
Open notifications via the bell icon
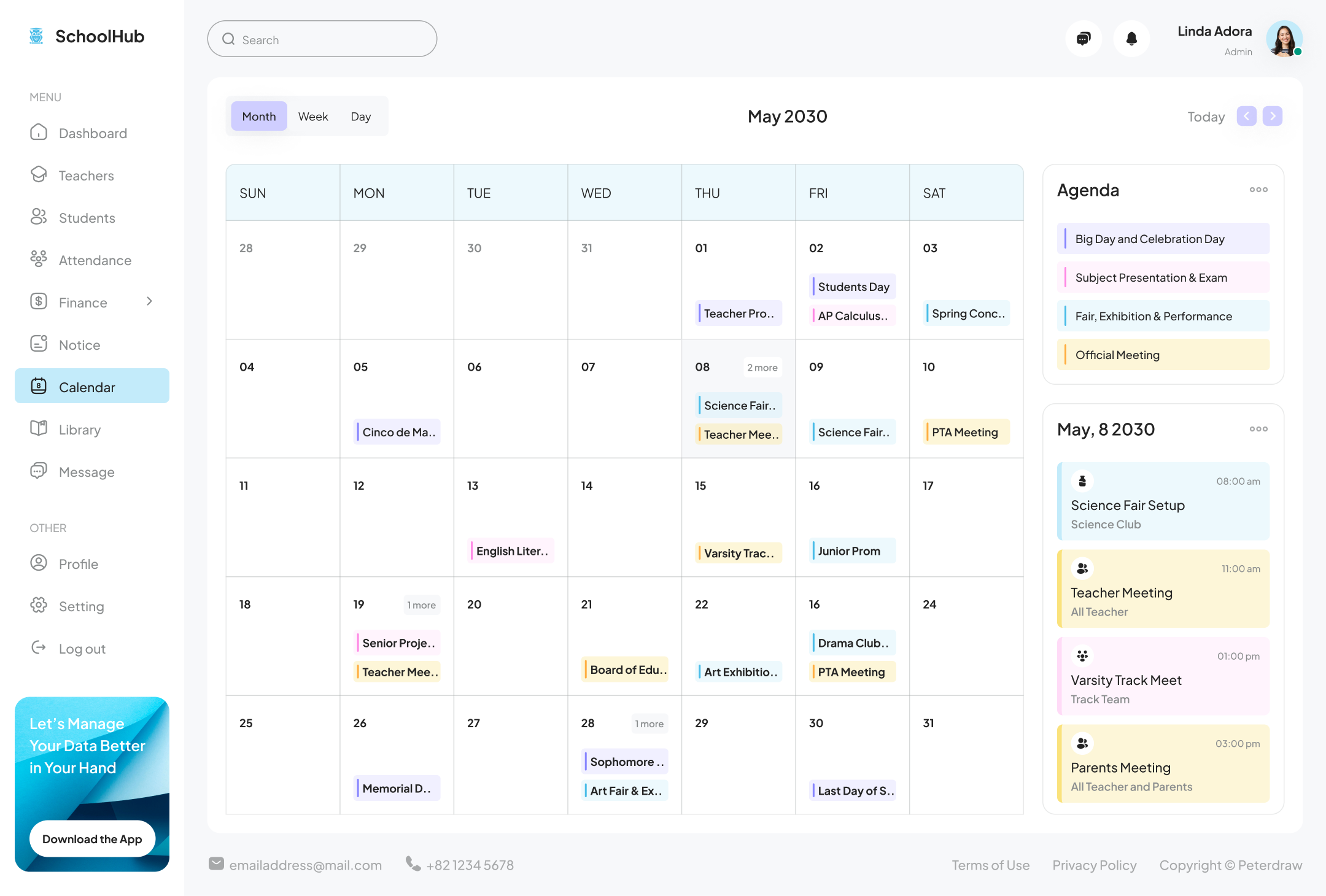pos(1131,38)
